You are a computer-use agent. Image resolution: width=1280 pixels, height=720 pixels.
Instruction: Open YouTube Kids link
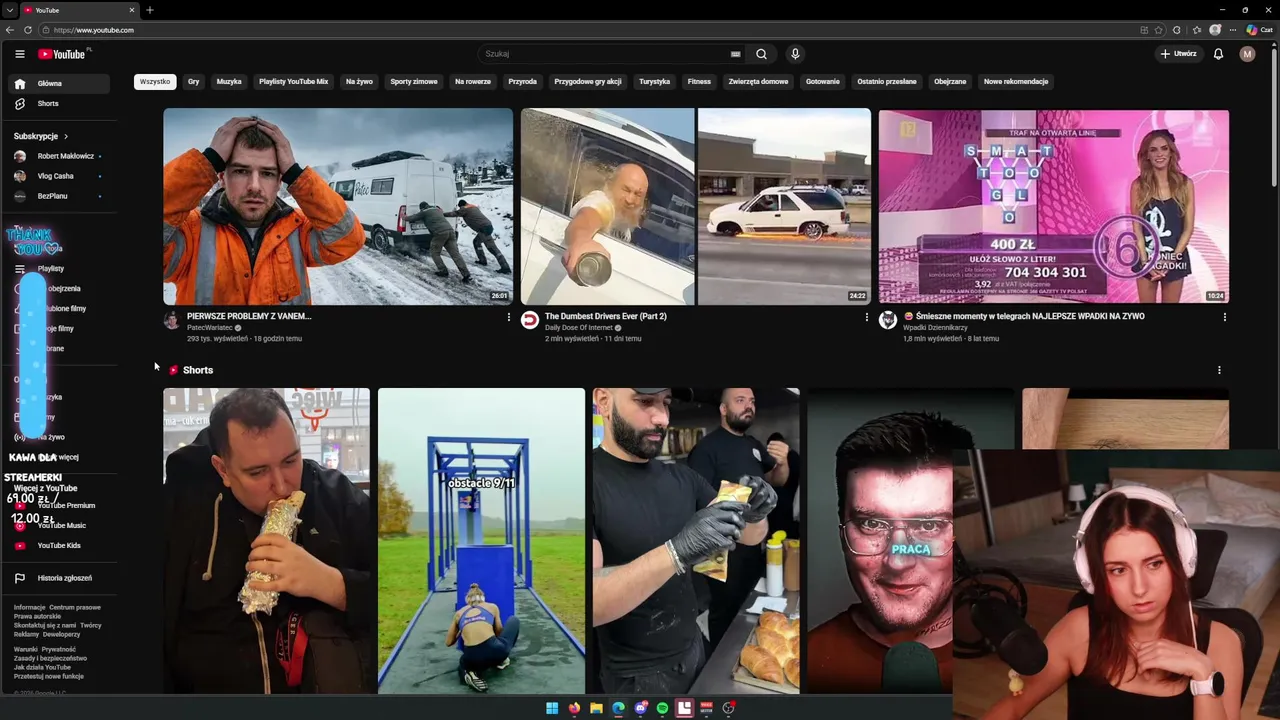(60, 546)
